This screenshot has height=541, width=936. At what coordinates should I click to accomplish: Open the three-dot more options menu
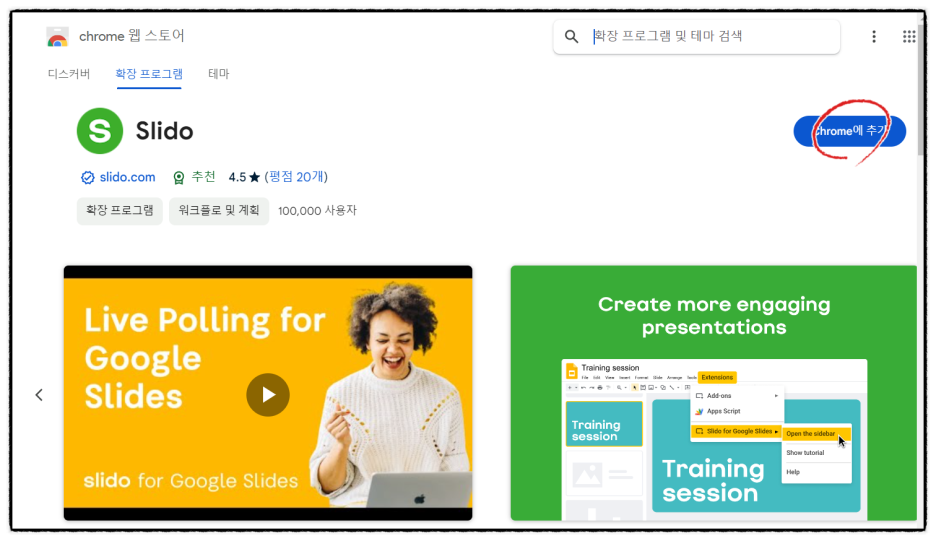coord(873,36)
